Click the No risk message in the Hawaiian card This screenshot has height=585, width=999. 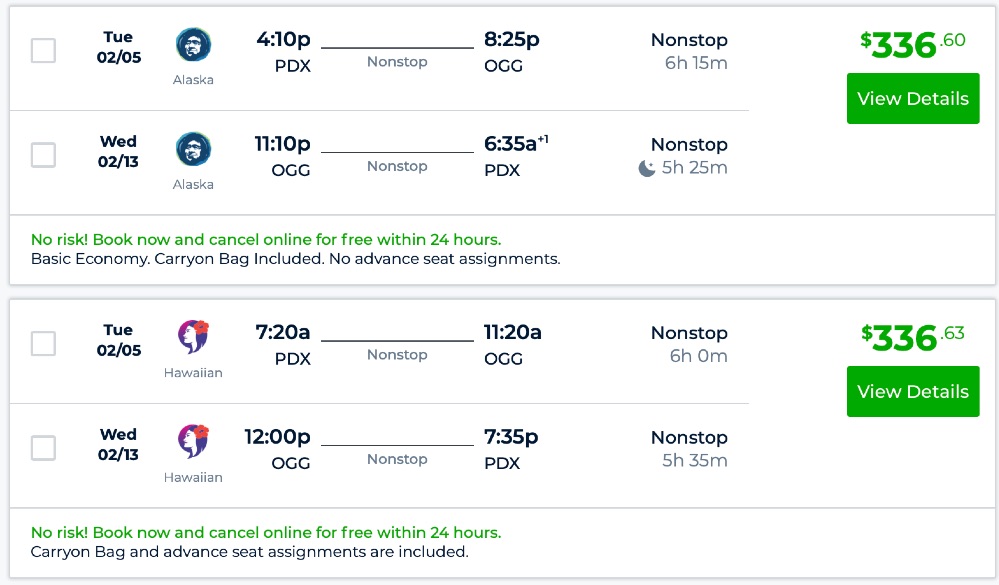266,532
